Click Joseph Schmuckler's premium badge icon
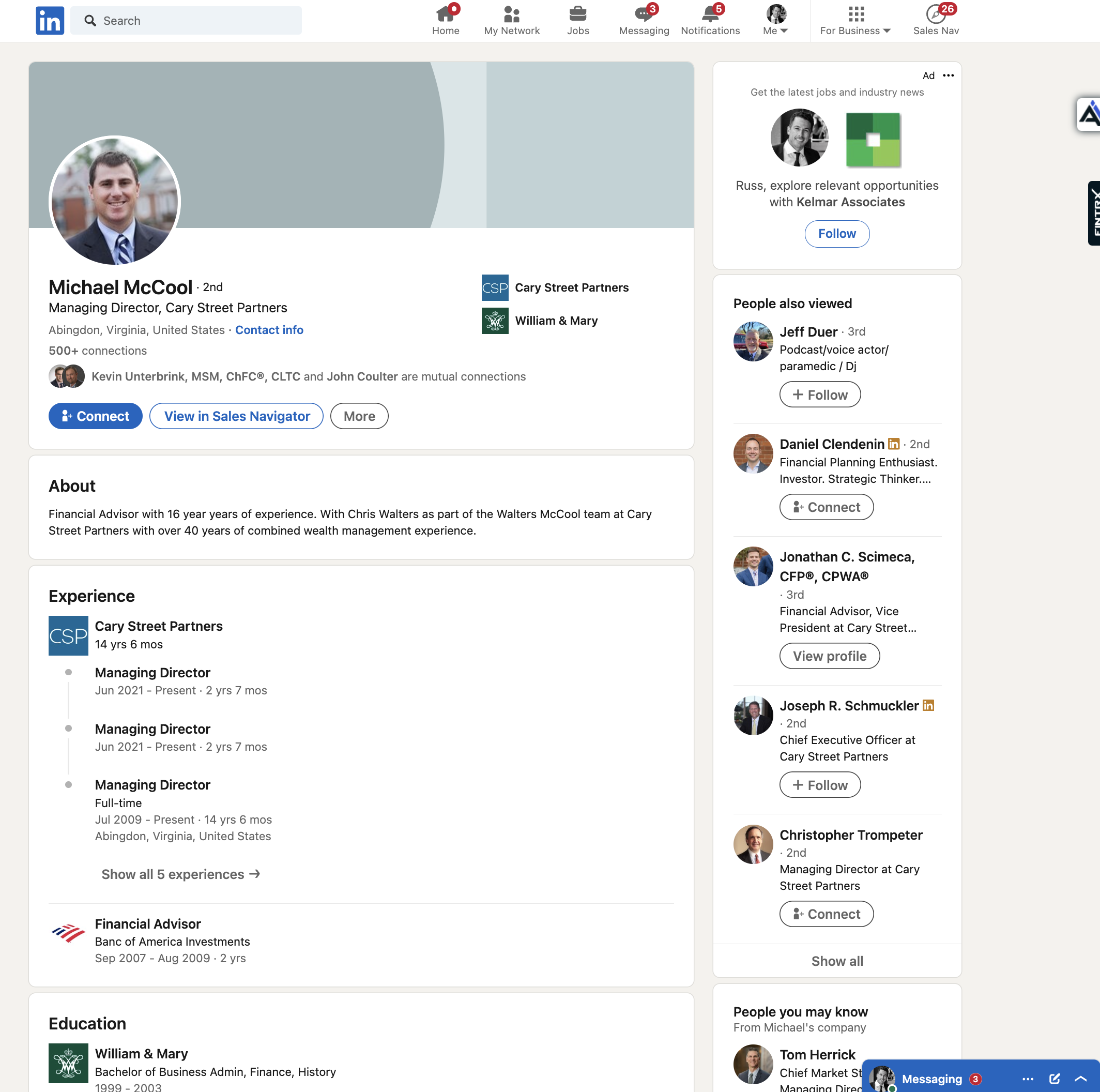Screen dimensions: 1100x1092 [x=928, y=705]
